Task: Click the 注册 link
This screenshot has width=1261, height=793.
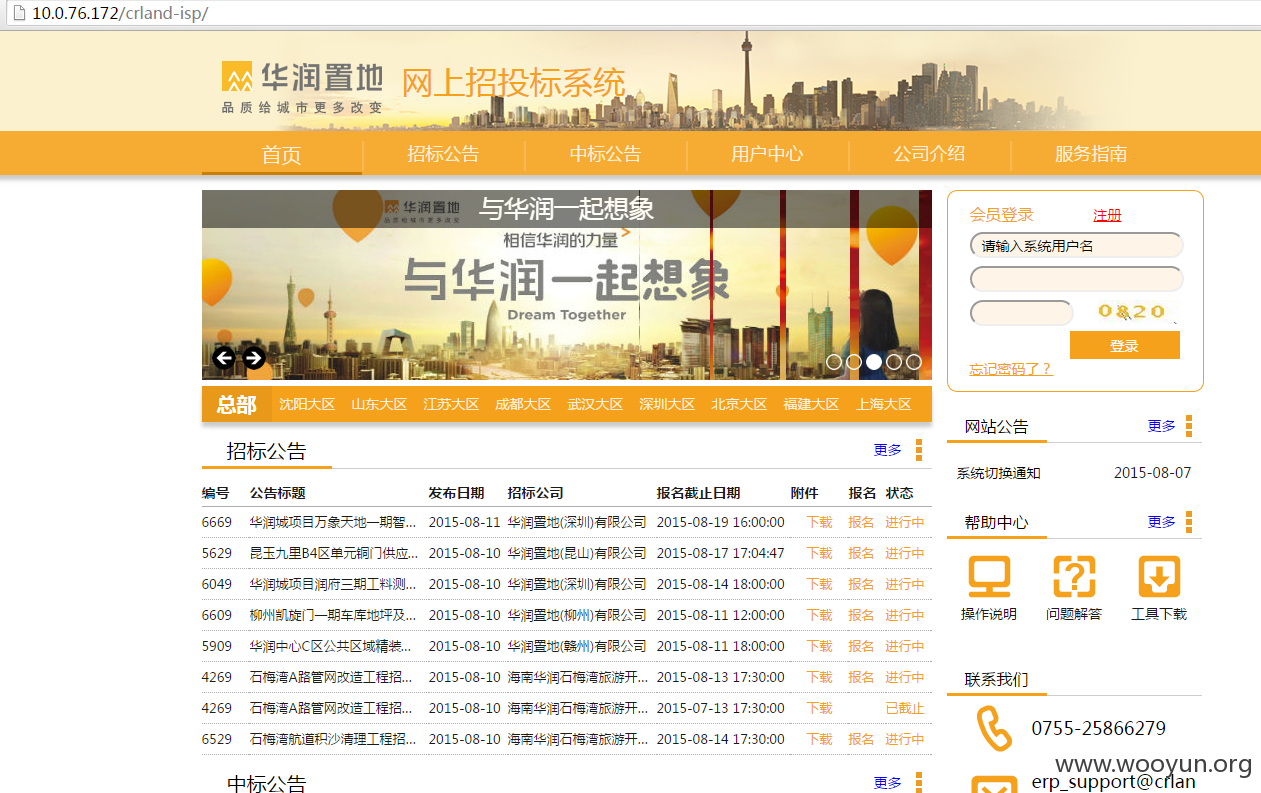Action: [x=1107, y=215]
